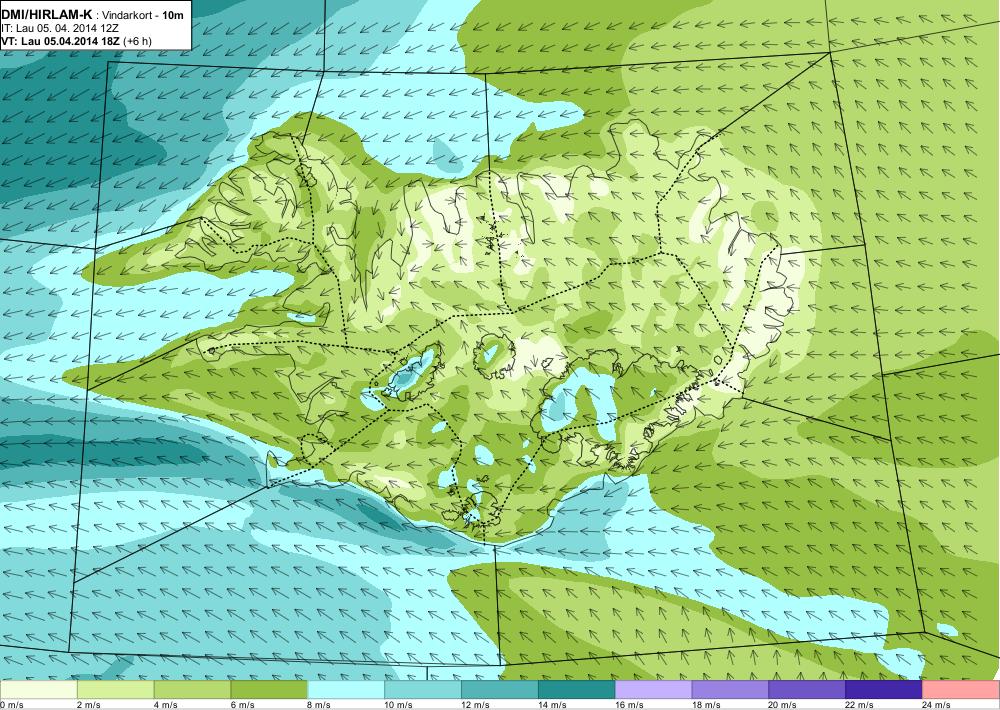The width and height of the screenshot is (1000, 710).
Task: Select the teal swatch at 12 m/s
Action: pyautogui.click(x=499, y=690)
